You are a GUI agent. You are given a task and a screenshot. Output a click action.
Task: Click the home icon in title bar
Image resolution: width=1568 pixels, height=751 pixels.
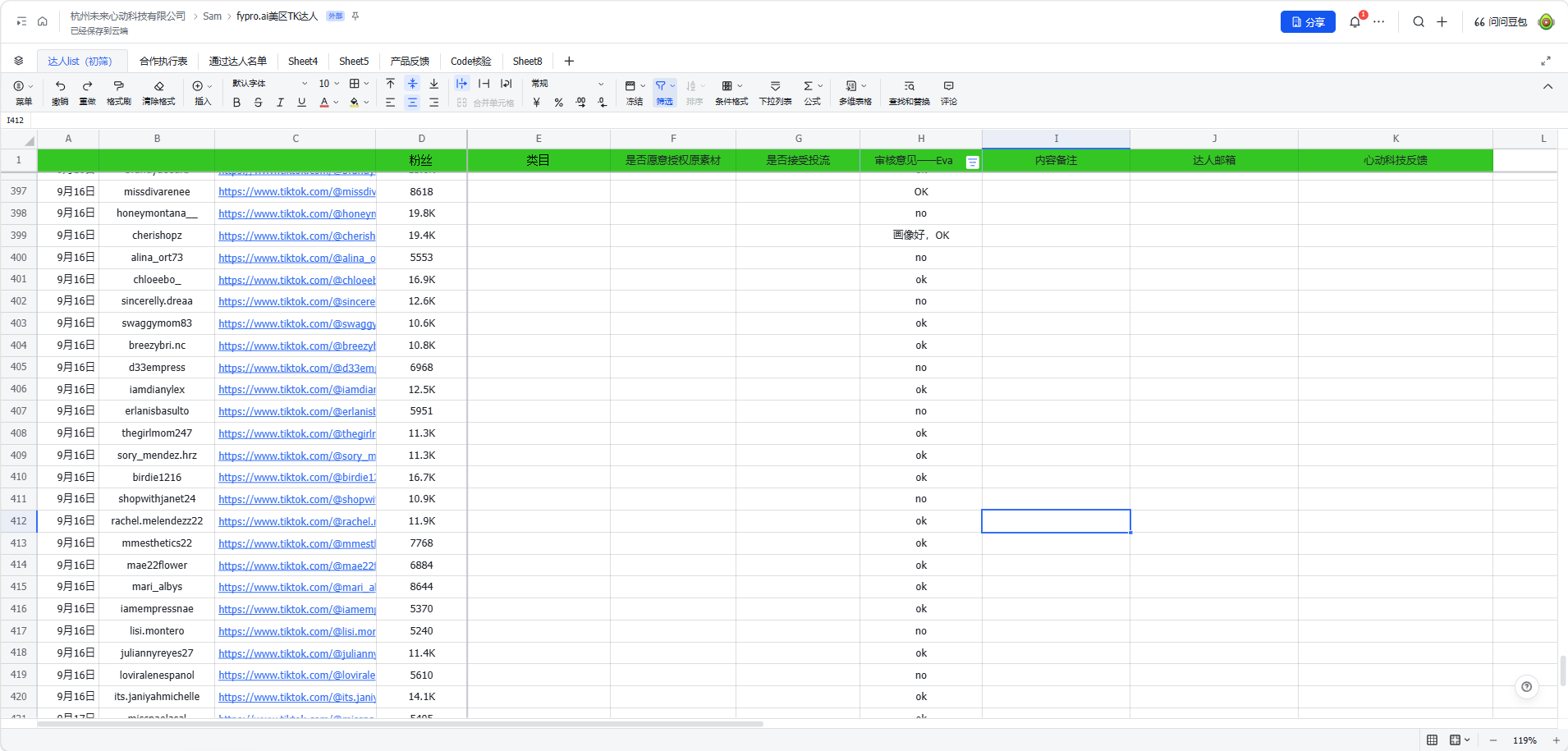point(43,21)
